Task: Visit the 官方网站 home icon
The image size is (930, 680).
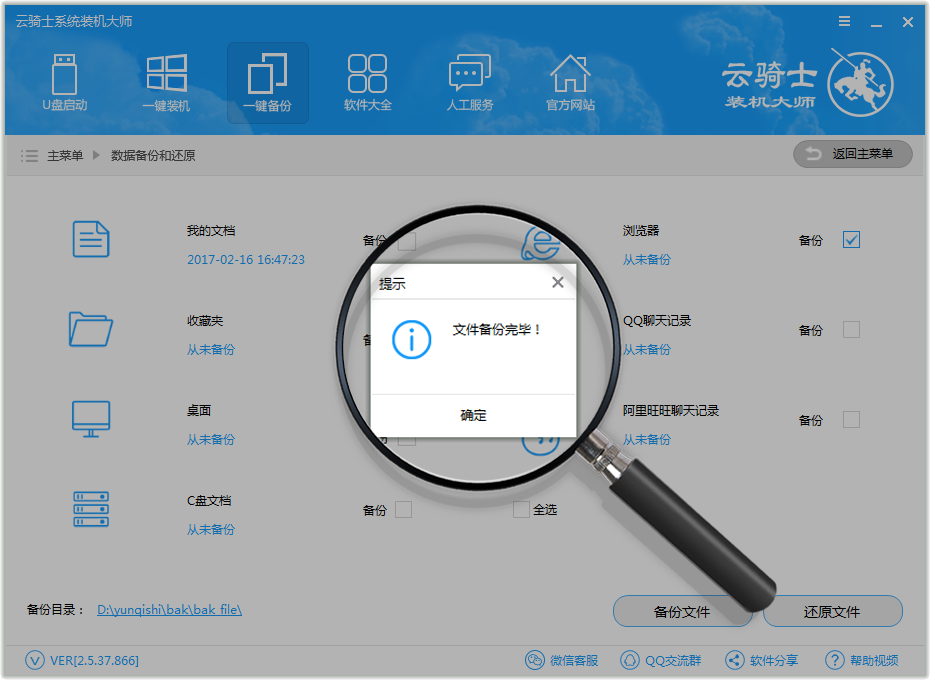Action: (x=570, y=83)
